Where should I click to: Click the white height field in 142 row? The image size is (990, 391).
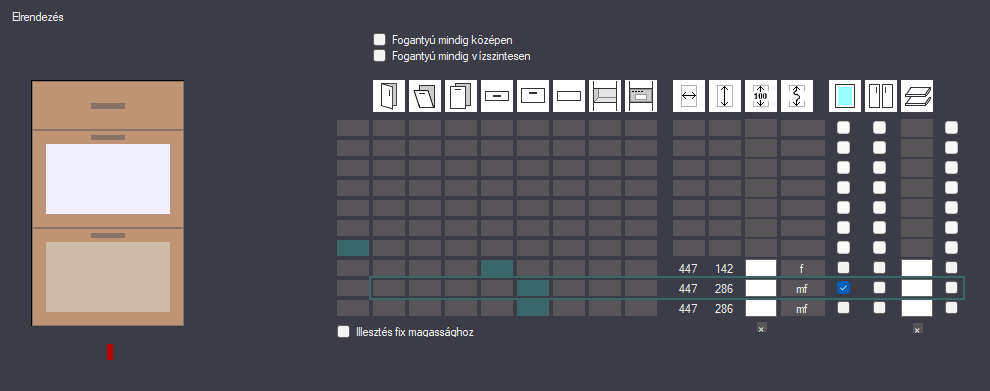(761, 268)
